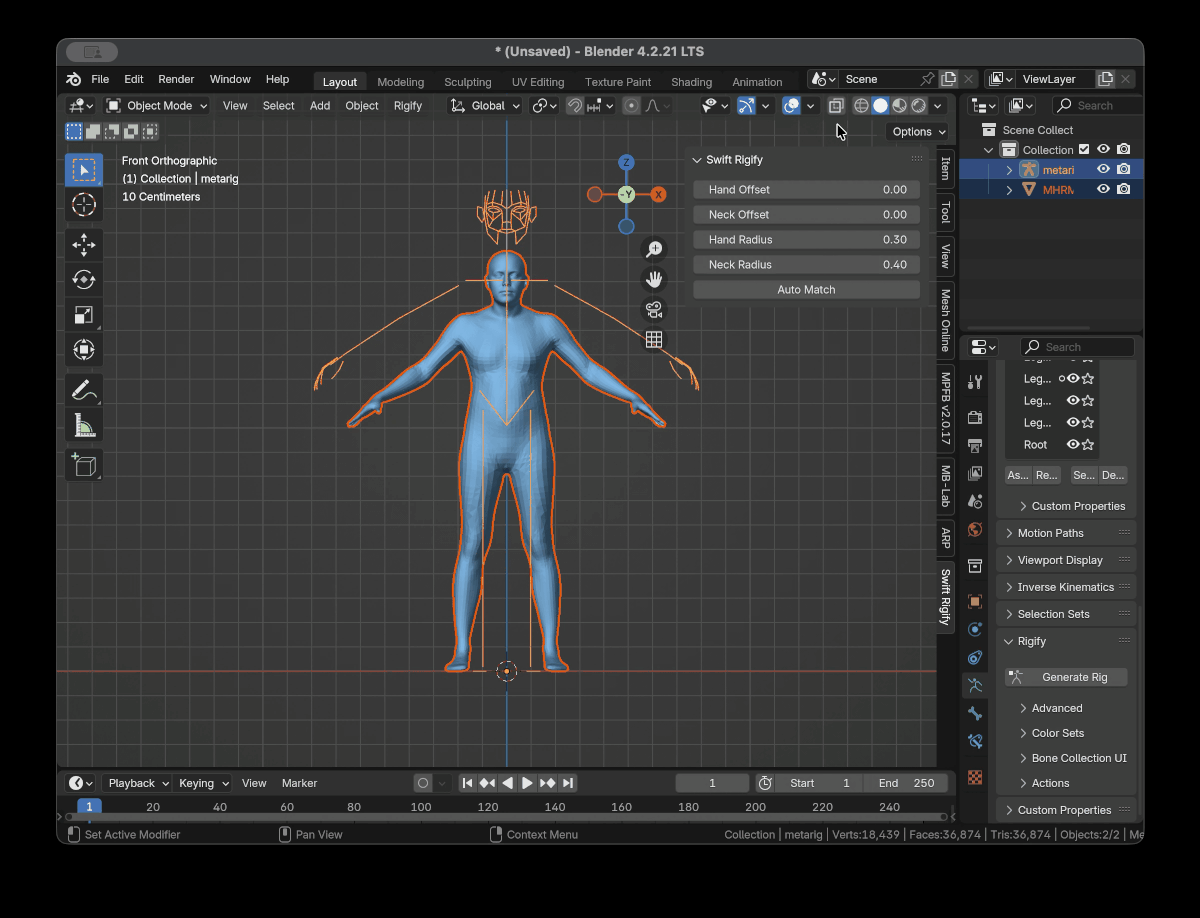Screen dimensions: 1200x918
Task: Open the Playback dropdown in timeline
Action: point(137,783)
